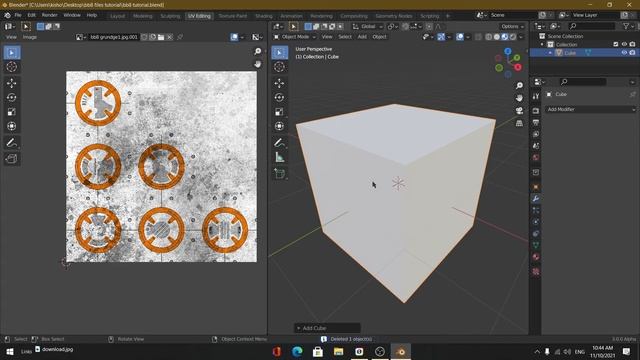
Task: Select the 3D viewport Scale tool
Action: (x=280, y=112)
